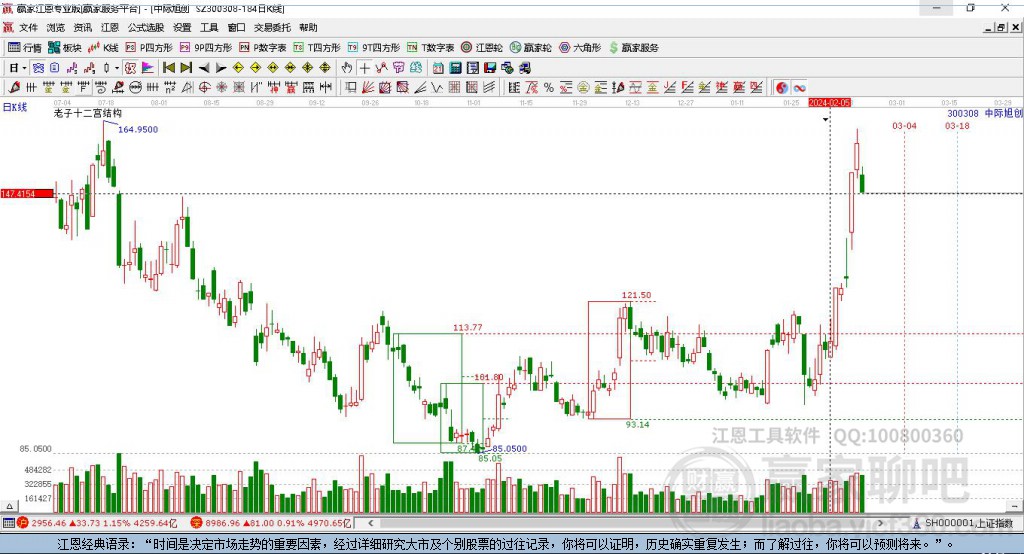Select the Gann fan lines drawing tool
This screenshot has height=554, width=1024.
368,87
